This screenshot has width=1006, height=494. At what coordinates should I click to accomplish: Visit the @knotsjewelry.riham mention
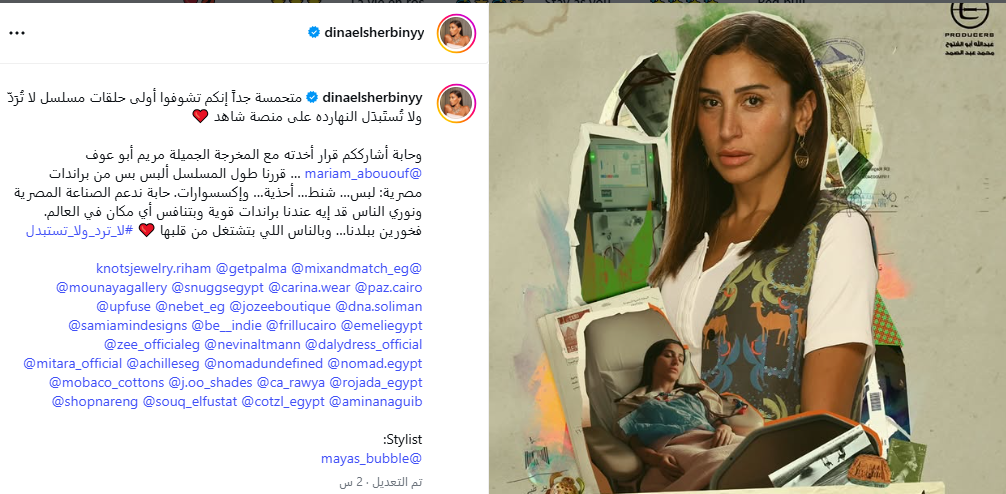[154, 268]
